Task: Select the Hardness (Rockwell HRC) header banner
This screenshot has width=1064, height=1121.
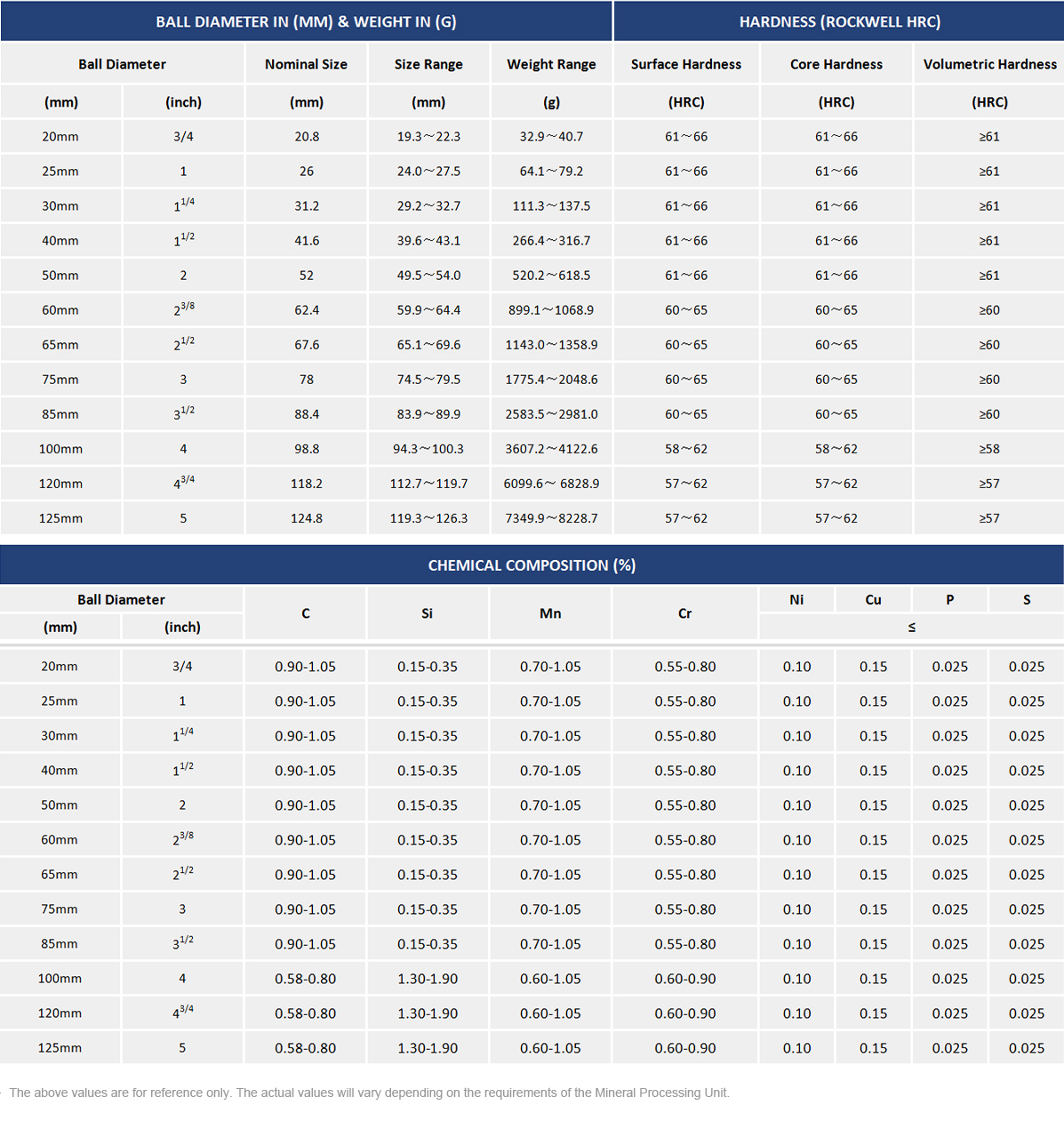Action: [x=839, y=21]
